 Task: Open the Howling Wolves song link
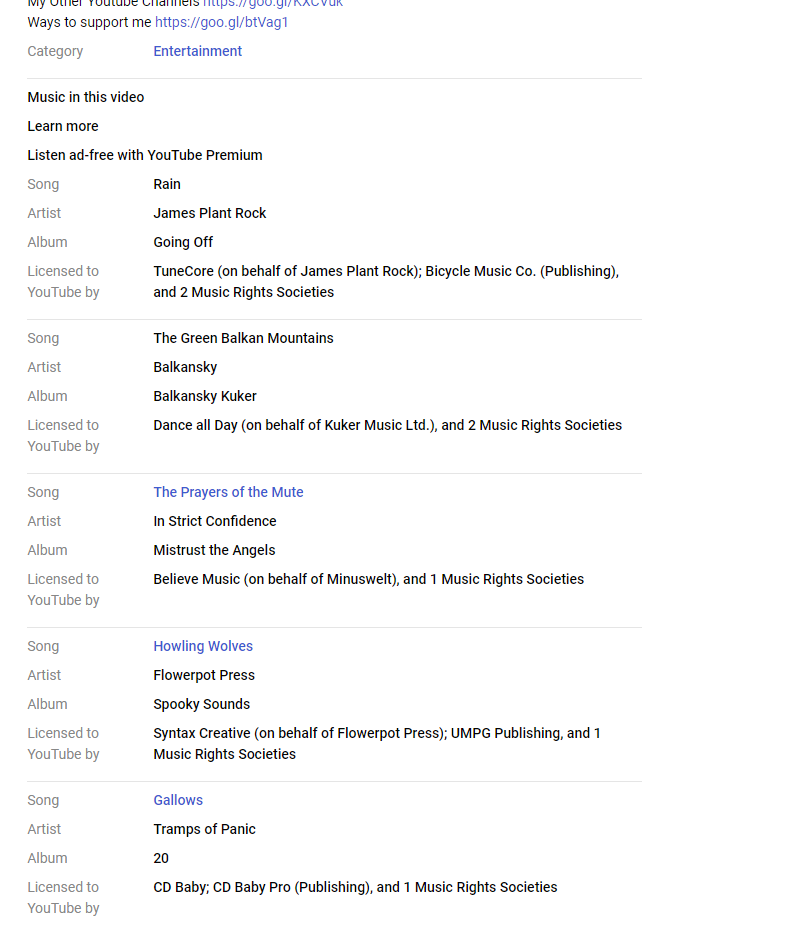[x=203, y=646]
